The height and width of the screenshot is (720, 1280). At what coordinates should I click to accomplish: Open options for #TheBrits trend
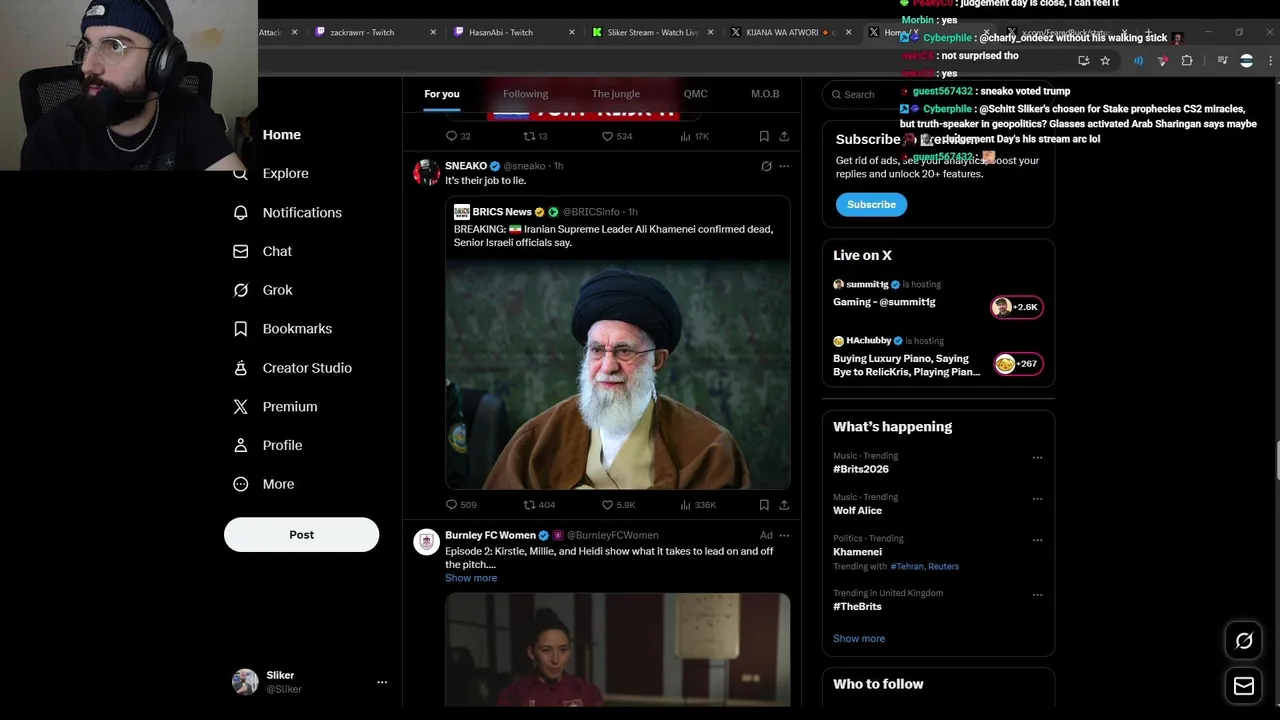coord(1037,595)
